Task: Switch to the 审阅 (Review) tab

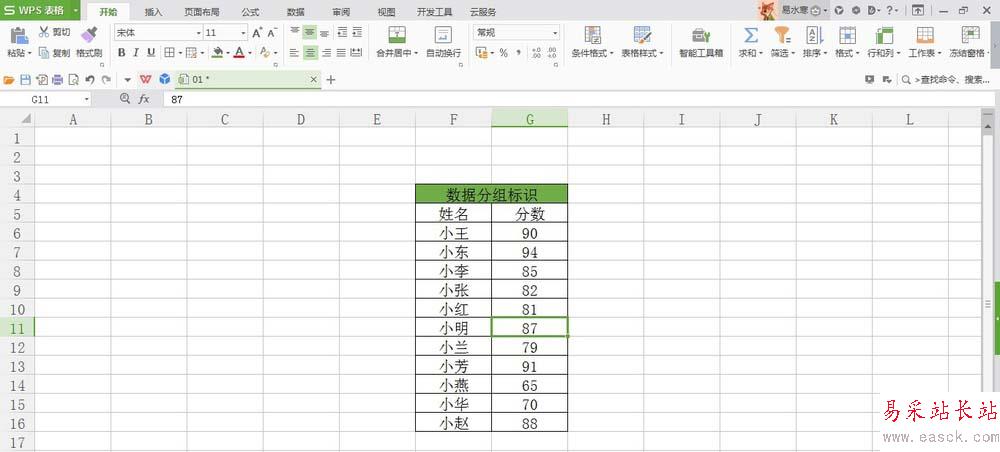Action: pyautogui.click(x=341, y=12)
